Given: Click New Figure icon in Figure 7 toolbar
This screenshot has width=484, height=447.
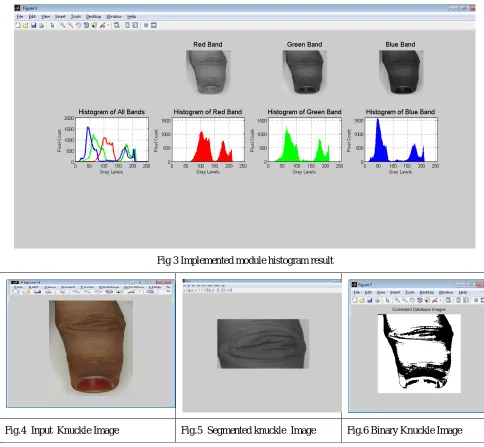Looking at the screenshot, I should coord(355,300).
